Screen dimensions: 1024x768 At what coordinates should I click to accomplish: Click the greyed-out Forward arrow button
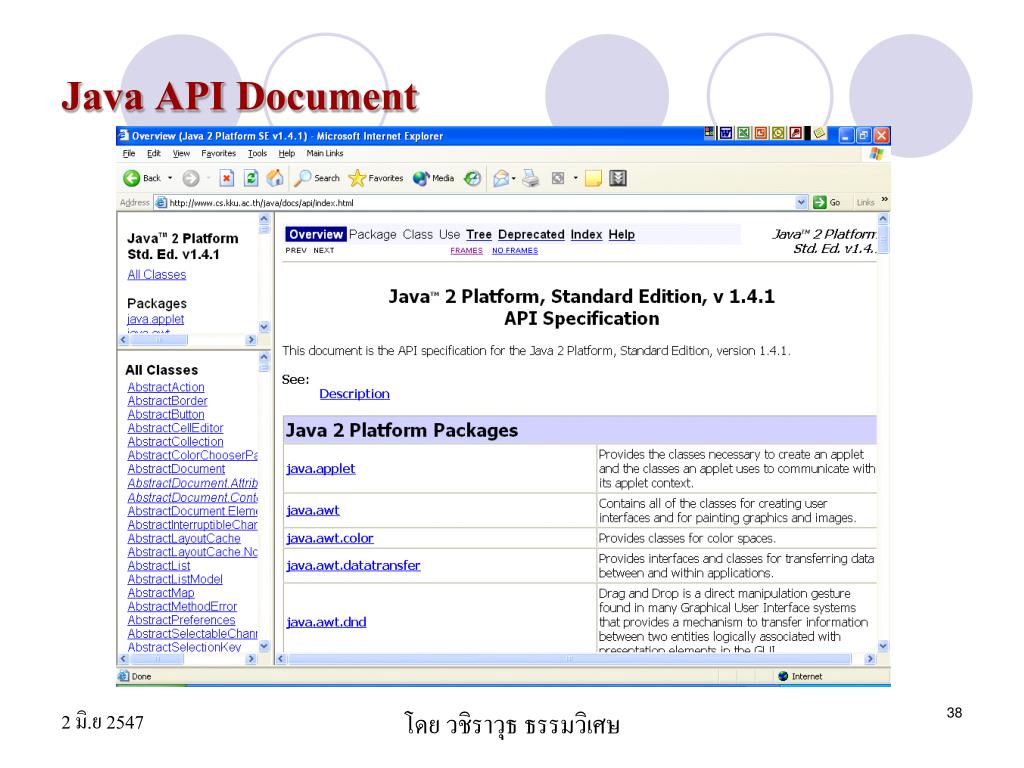(x=191, y=178)
